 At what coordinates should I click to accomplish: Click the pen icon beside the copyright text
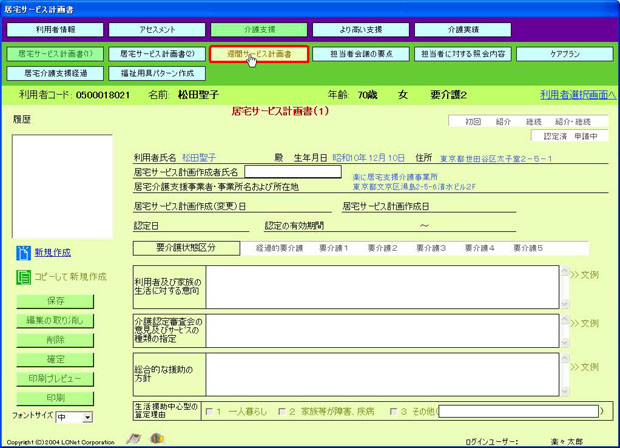click(134, 439)
